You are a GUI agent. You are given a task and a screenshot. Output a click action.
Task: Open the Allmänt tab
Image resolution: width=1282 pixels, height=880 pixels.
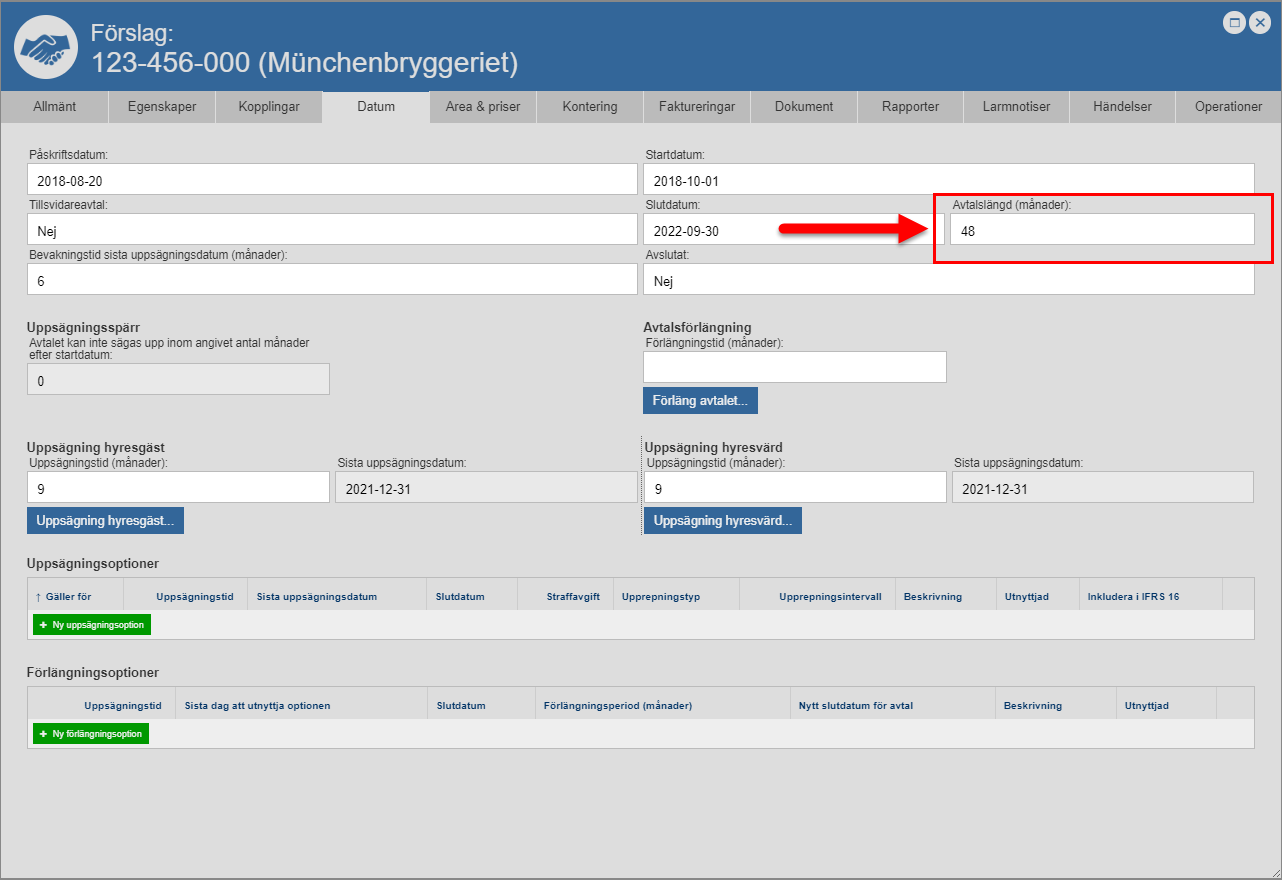54,107
